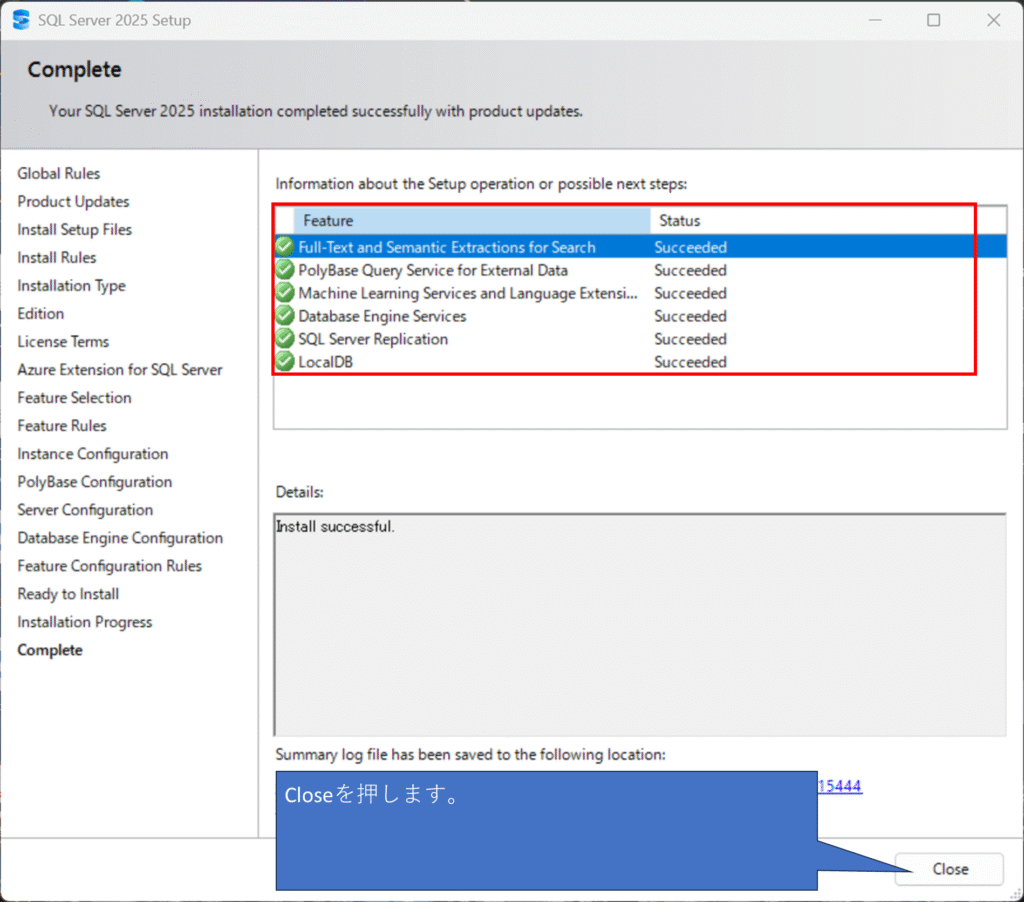Viewport: 1024px width, 902px height.
Task: Click inside the Details text box
Action: tap(640, 625)
